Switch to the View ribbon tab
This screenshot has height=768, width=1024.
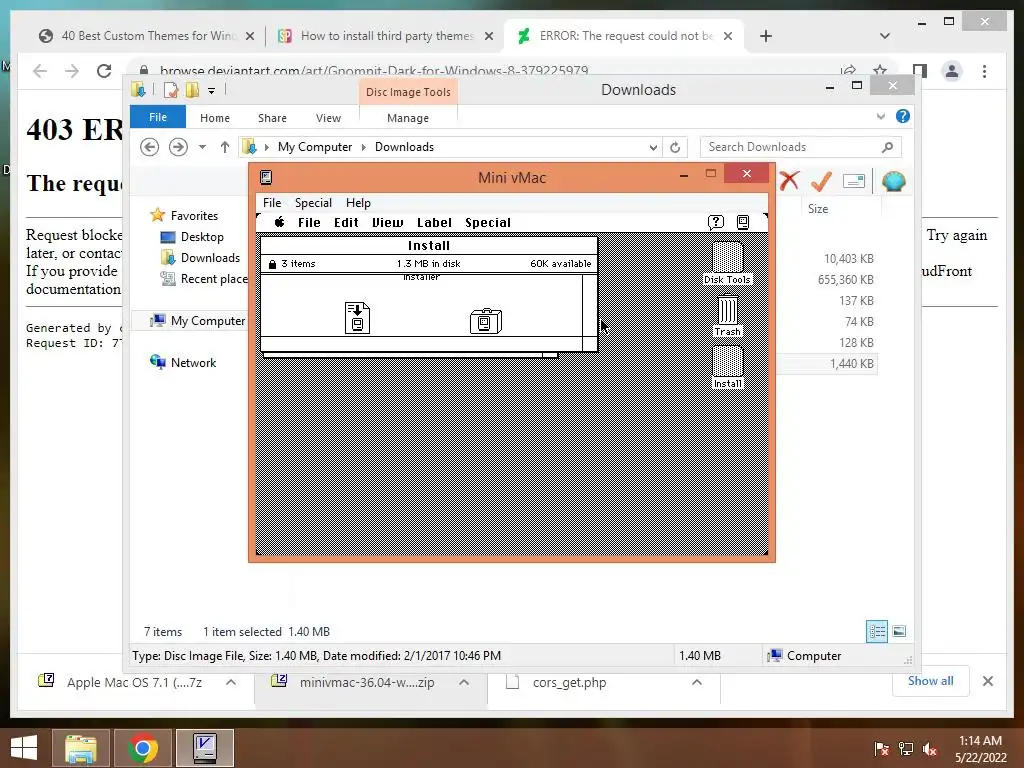[x=328, y=118]
